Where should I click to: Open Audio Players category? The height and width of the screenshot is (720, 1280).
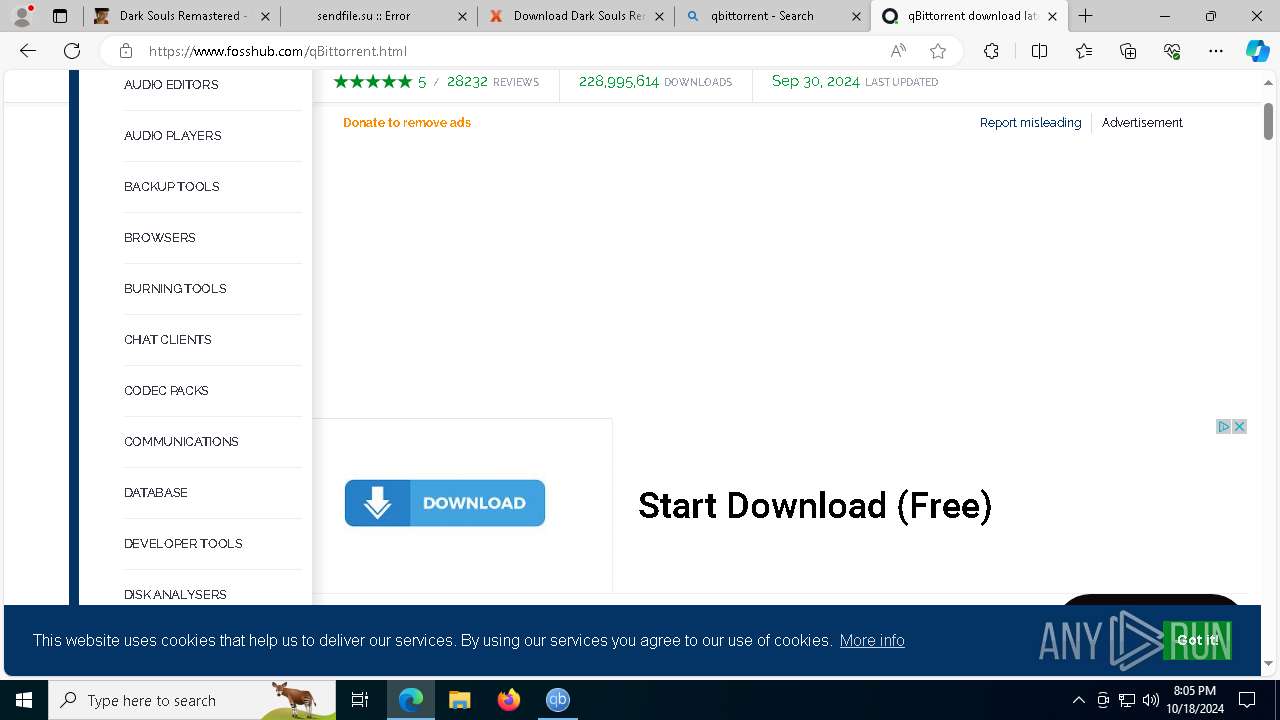coord(173,136)
